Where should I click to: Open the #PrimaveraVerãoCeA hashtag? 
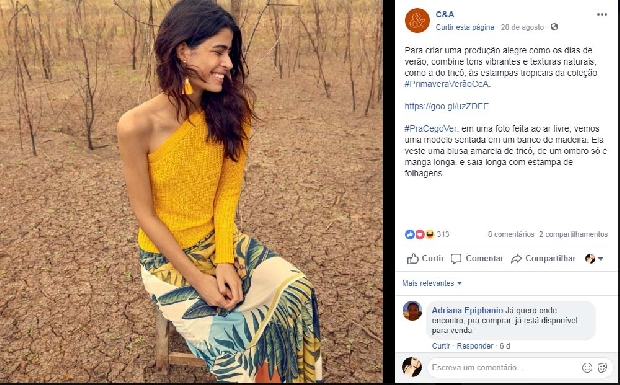click(447, 84)
